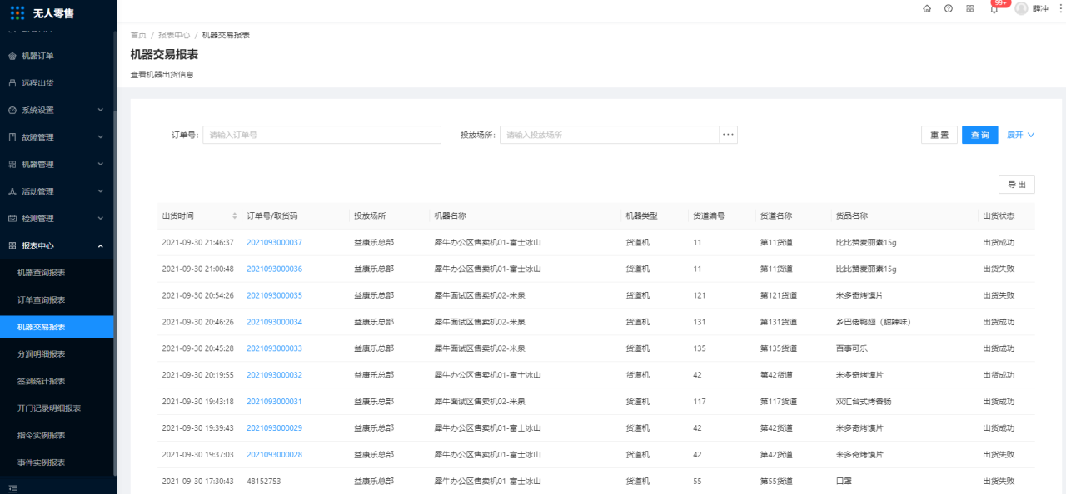This screenshot has width=1066, height=495.
Task: Open order link 2021093000035
Action: (x=274, y=295)
